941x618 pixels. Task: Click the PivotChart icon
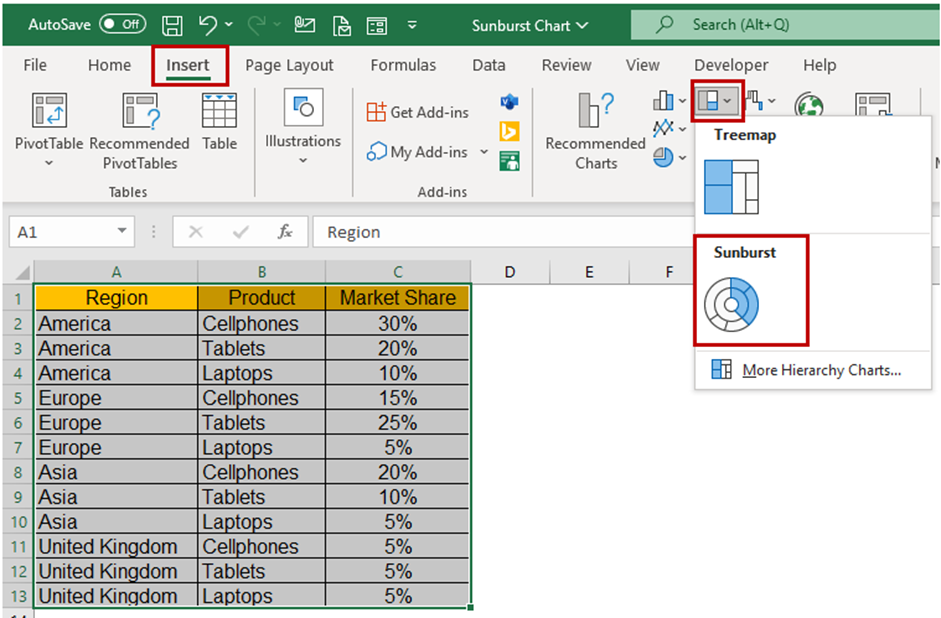click(873, 104)
